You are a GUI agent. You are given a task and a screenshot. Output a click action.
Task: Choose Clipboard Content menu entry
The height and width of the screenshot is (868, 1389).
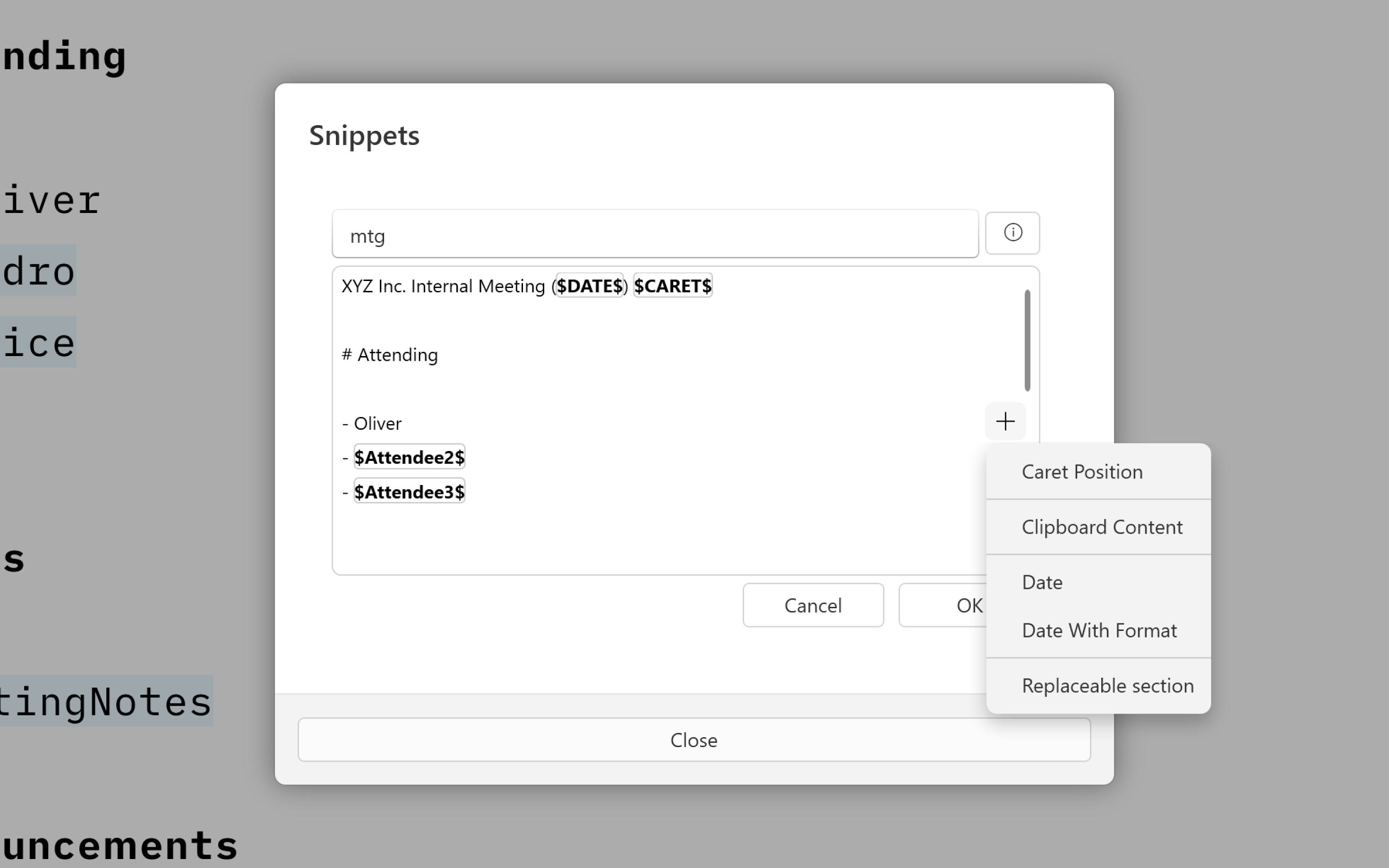pyautogui.click(x=1101, y=527)
